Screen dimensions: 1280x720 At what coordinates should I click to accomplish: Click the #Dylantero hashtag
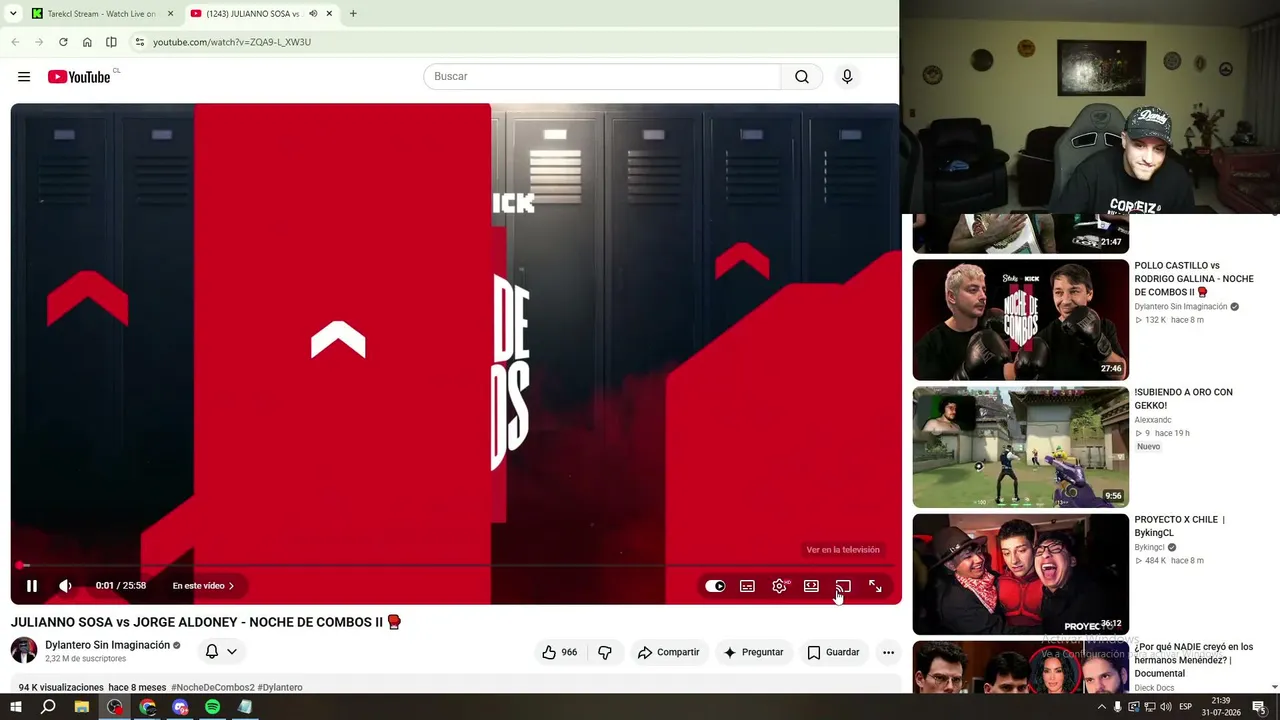click(x=280, y=688)
